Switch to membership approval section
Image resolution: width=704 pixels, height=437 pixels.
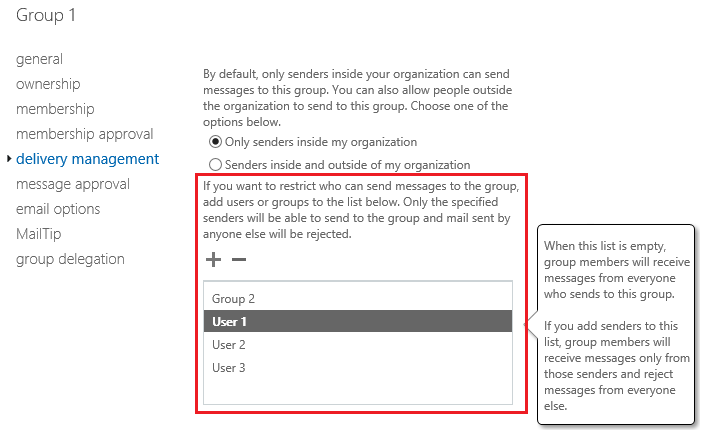[x=85, y=134]
